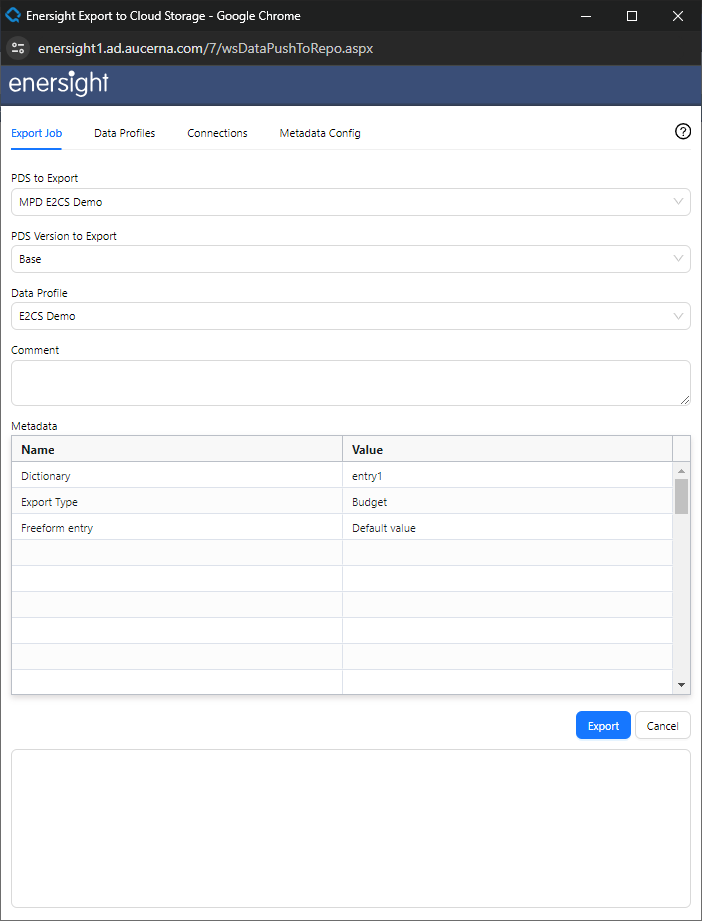The width and height of the screenshot is (702, 921).
Task: Switch to the Export Job tab
Action: [36, 133]
